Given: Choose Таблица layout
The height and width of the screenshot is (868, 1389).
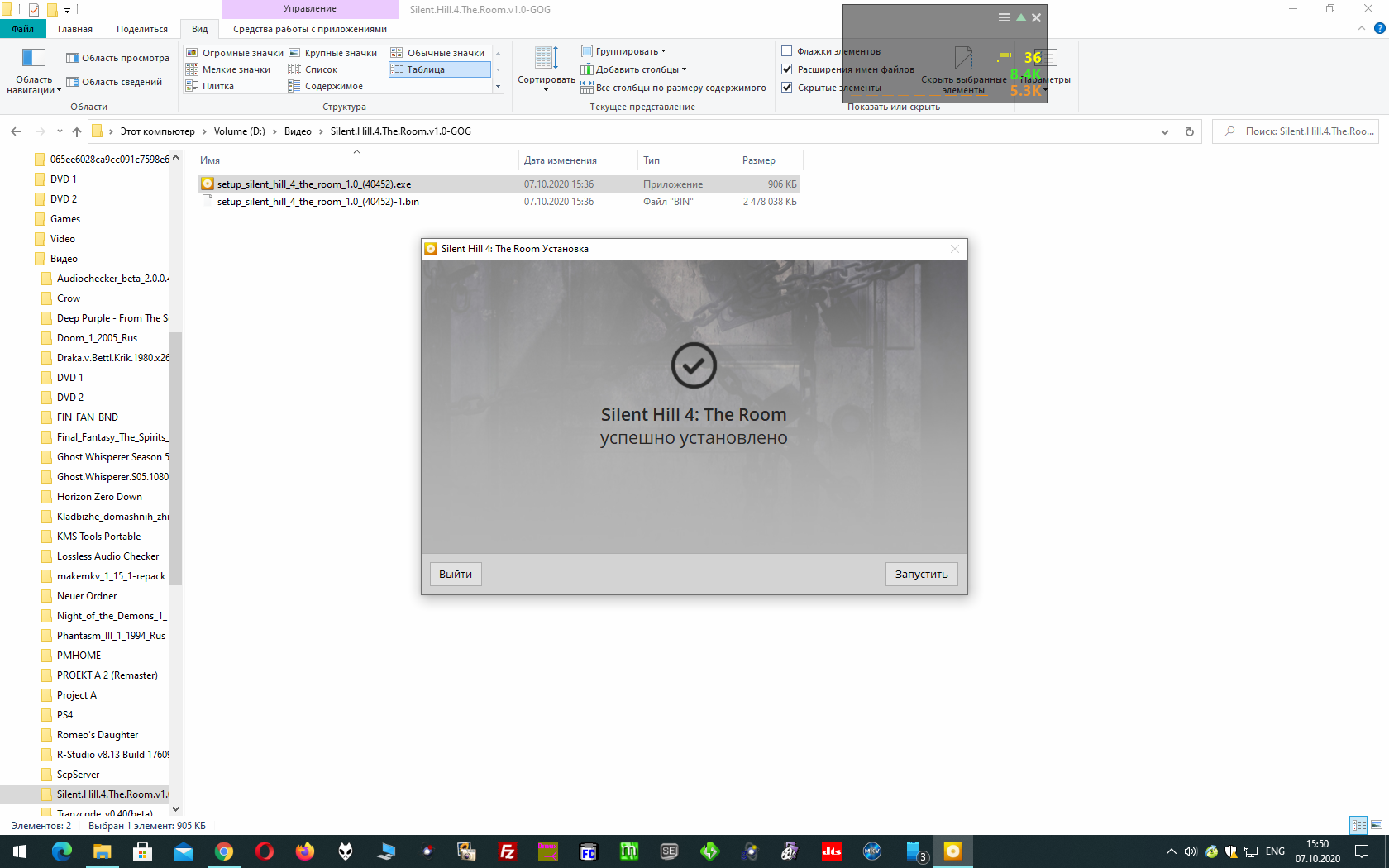Looking at the screenshot, I should (x=439, y=69).
